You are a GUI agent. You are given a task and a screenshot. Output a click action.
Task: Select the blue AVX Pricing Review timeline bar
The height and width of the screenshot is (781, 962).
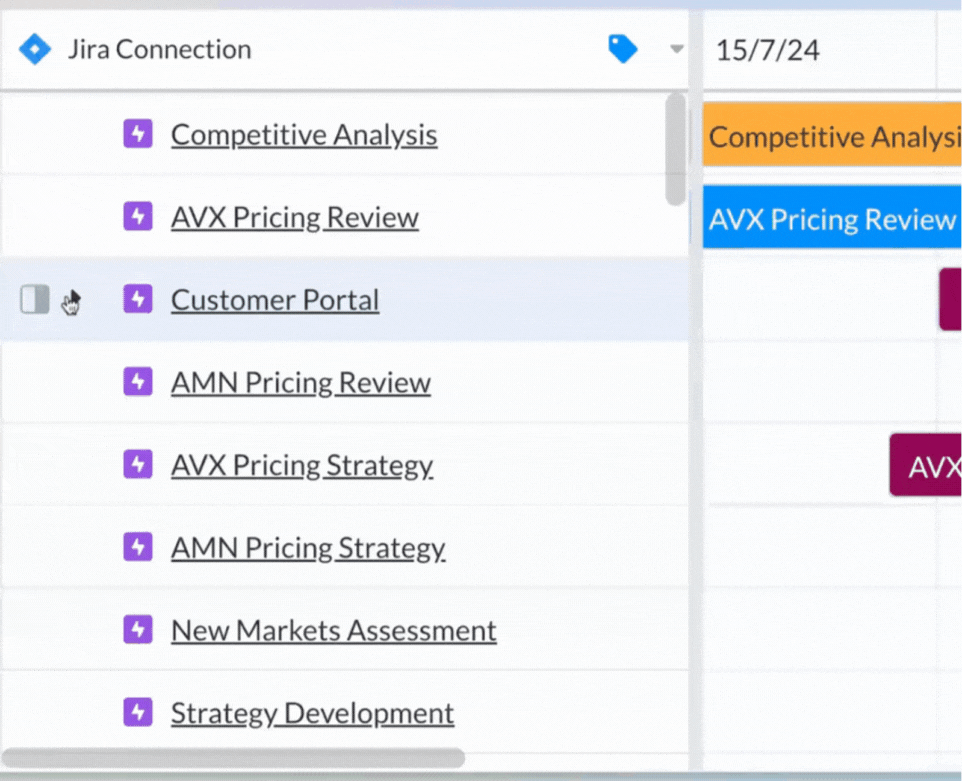(x=830, y=218)
